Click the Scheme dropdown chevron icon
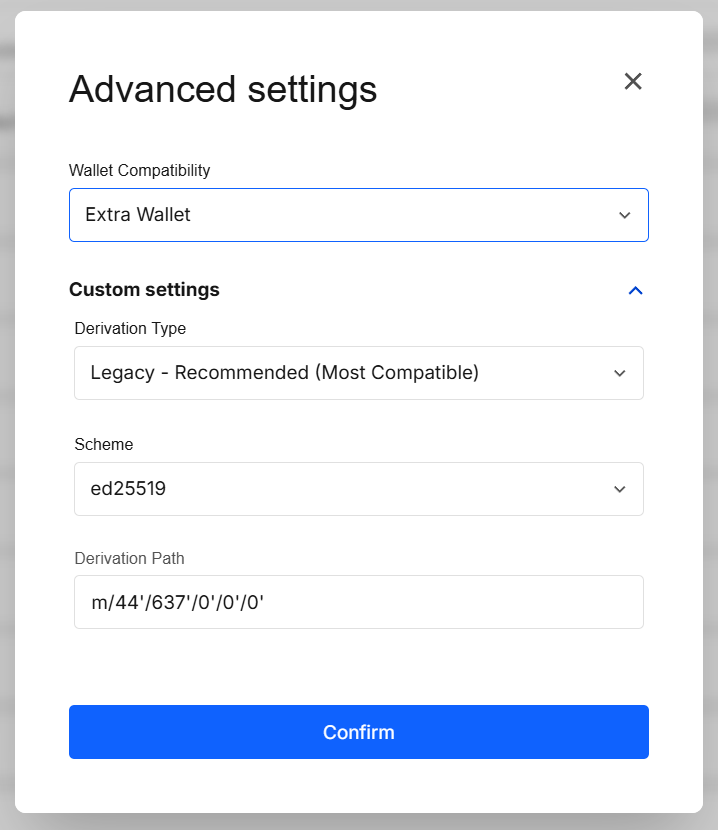 [619, 489]
